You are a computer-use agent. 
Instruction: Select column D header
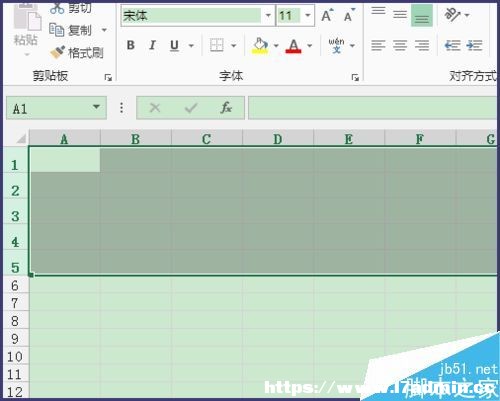pos(278,138)
